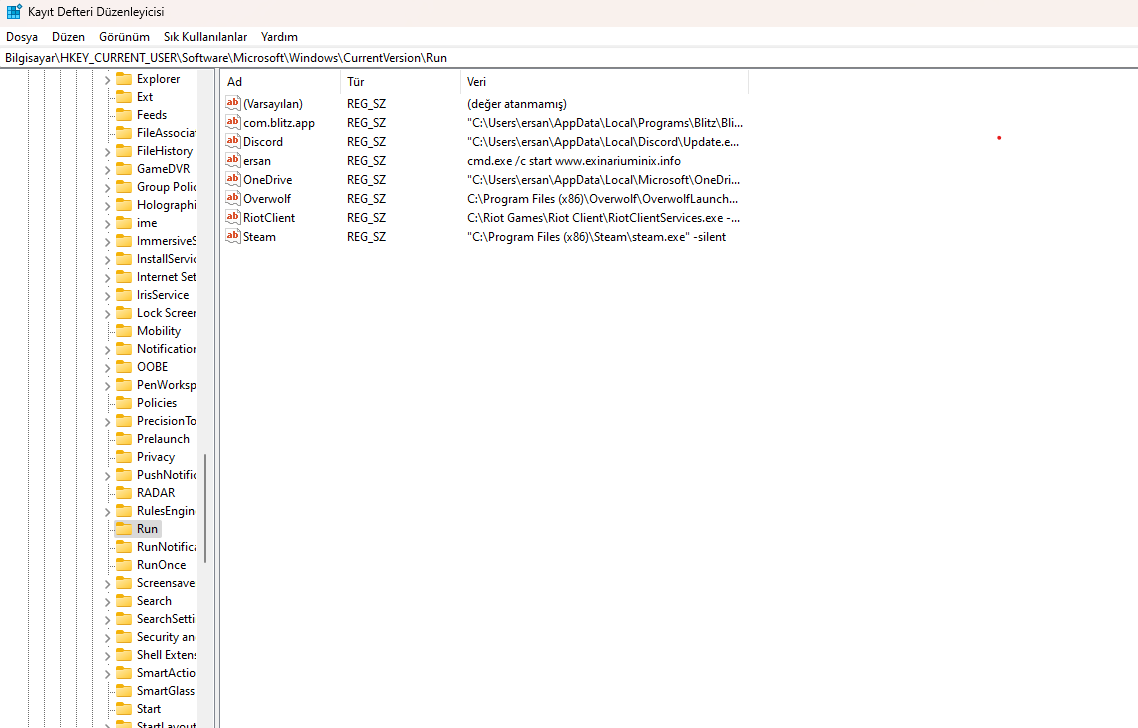Expand the OOBE key chevron
The width and height of the screenshot is (1138, 728).
[107, 367]
